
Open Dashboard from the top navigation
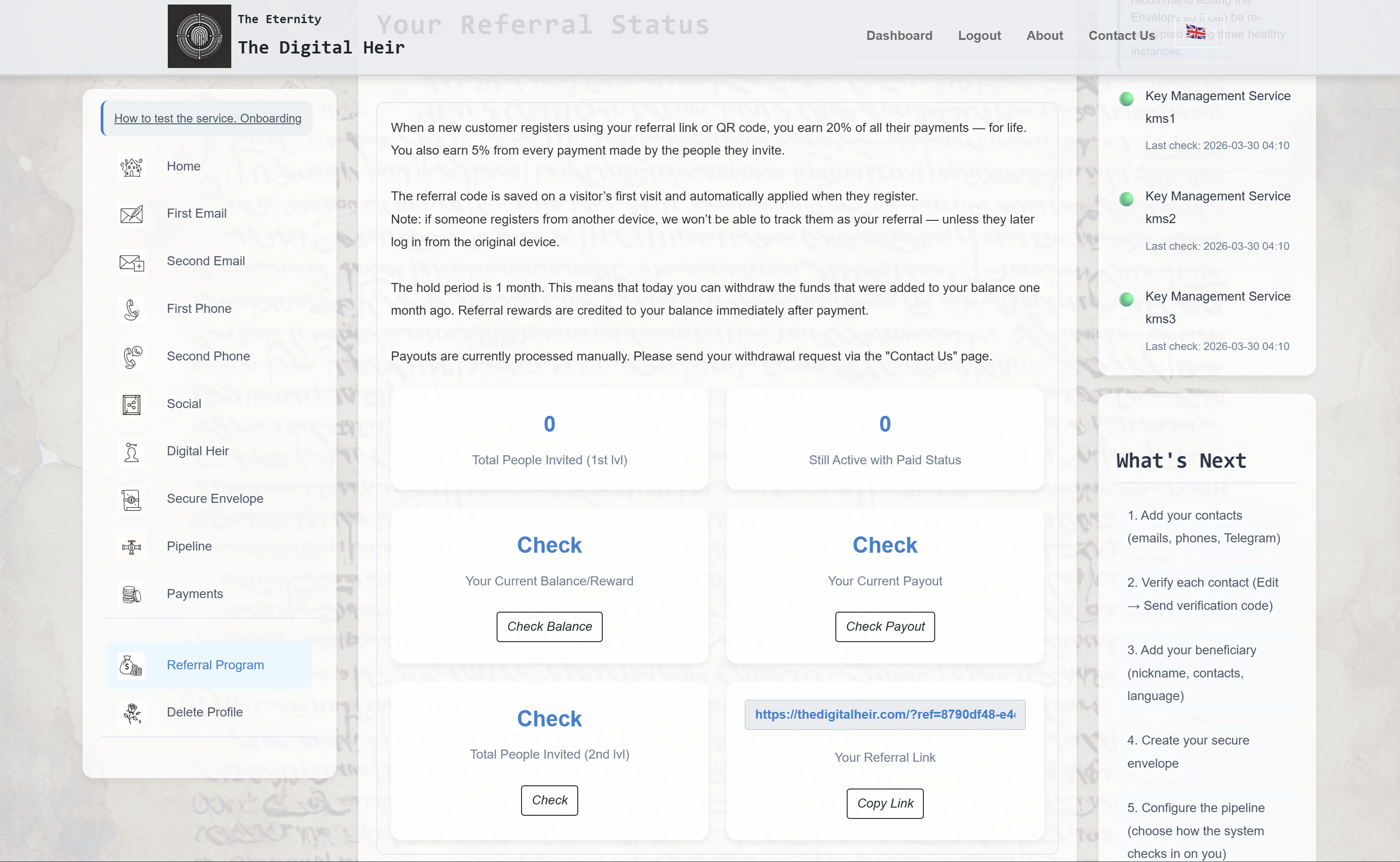click(899, 35)
